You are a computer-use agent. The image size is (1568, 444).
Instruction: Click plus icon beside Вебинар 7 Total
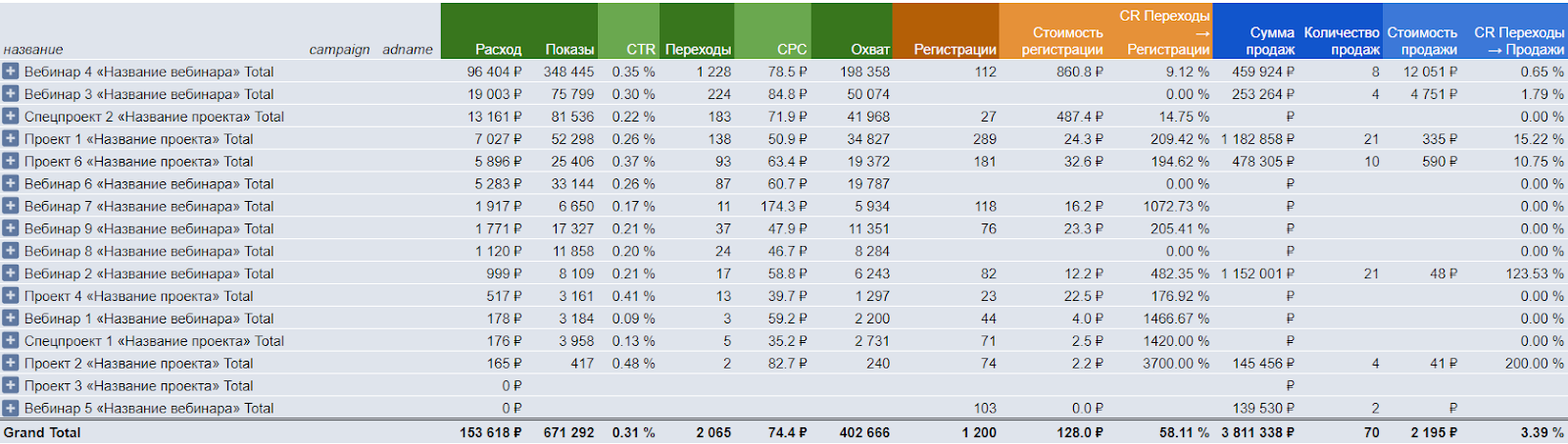11,206
